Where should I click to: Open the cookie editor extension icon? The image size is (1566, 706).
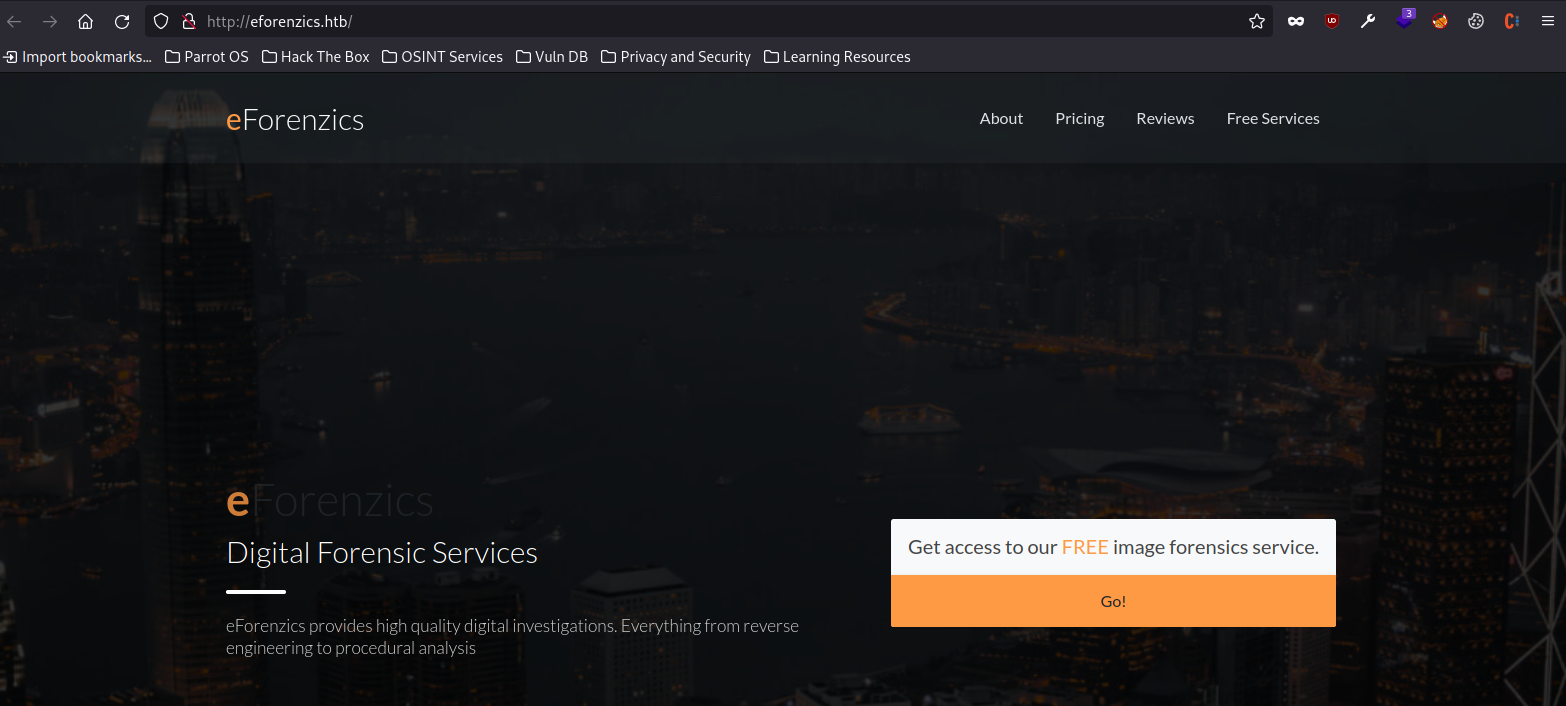(x=1476, y=21)
